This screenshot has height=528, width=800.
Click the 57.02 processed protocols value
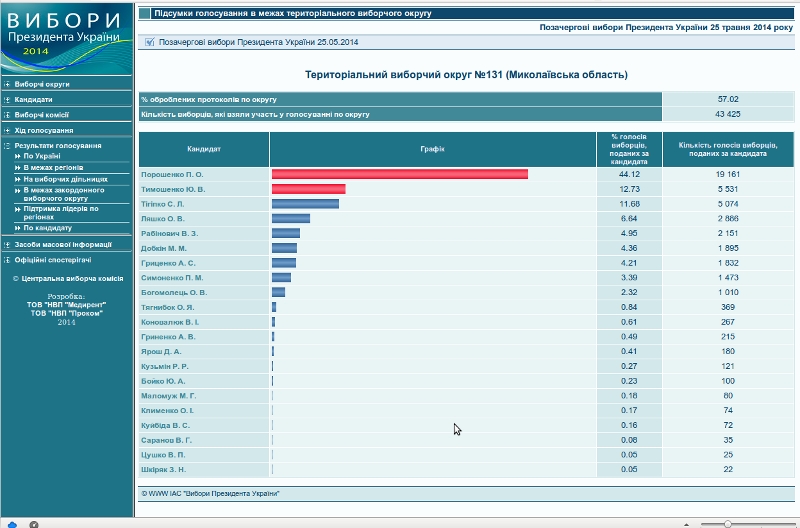click(728, 99)
